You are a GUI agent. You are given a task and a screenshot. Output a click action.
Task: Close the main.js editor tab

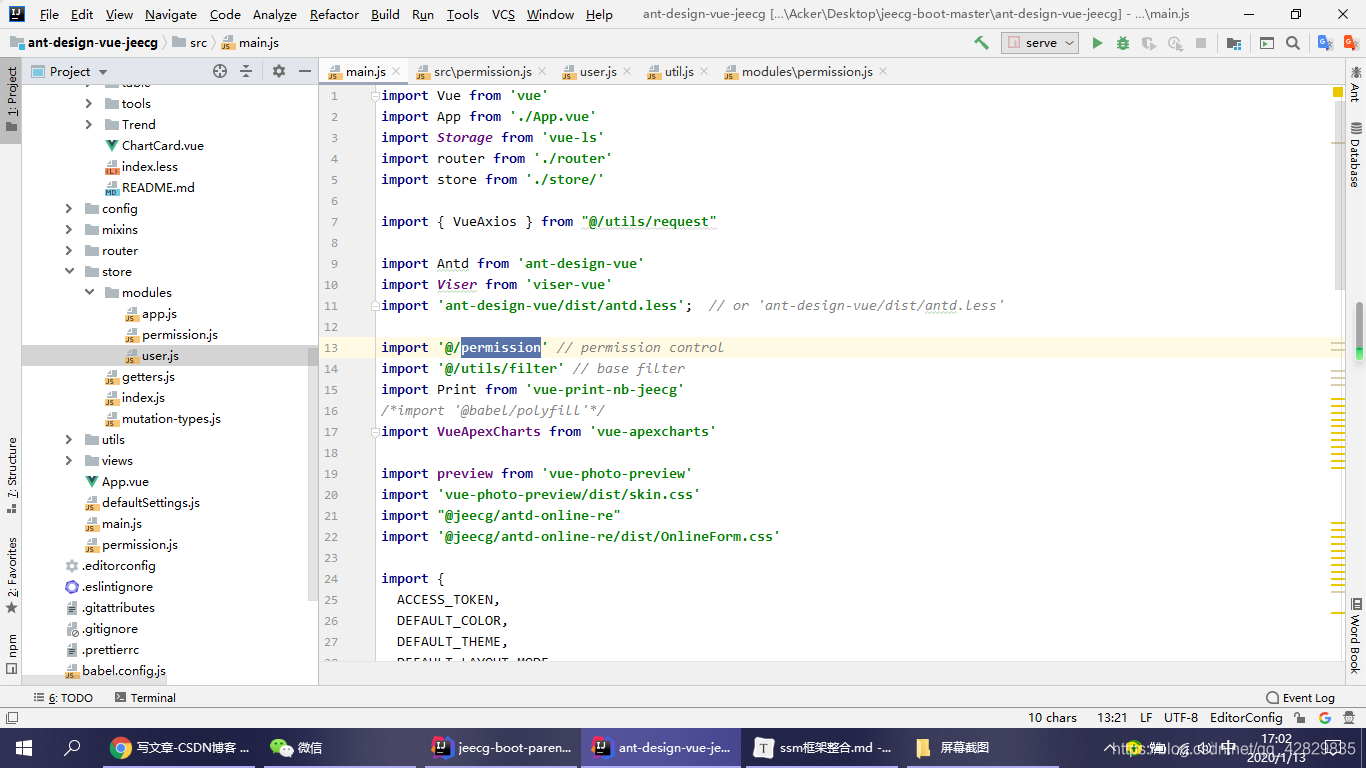[396, 71]
